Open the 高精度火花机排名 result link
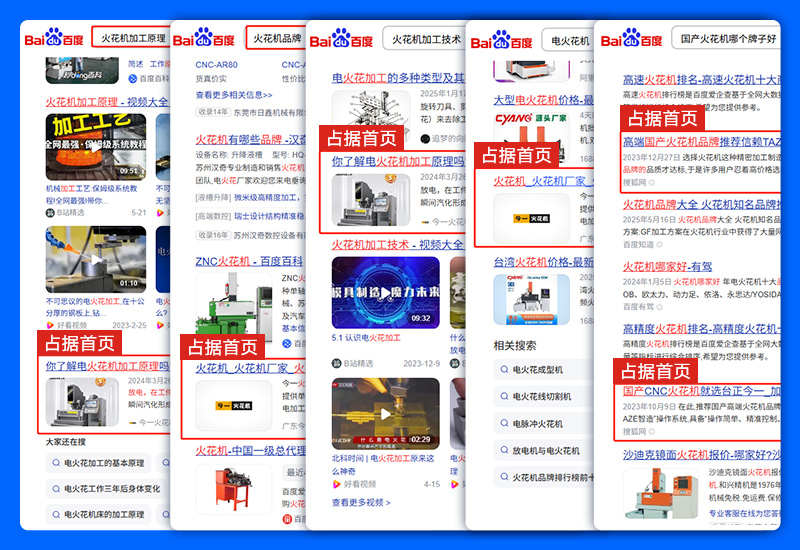The height and width of the screenshot is (550, 800). coord(702,329)
